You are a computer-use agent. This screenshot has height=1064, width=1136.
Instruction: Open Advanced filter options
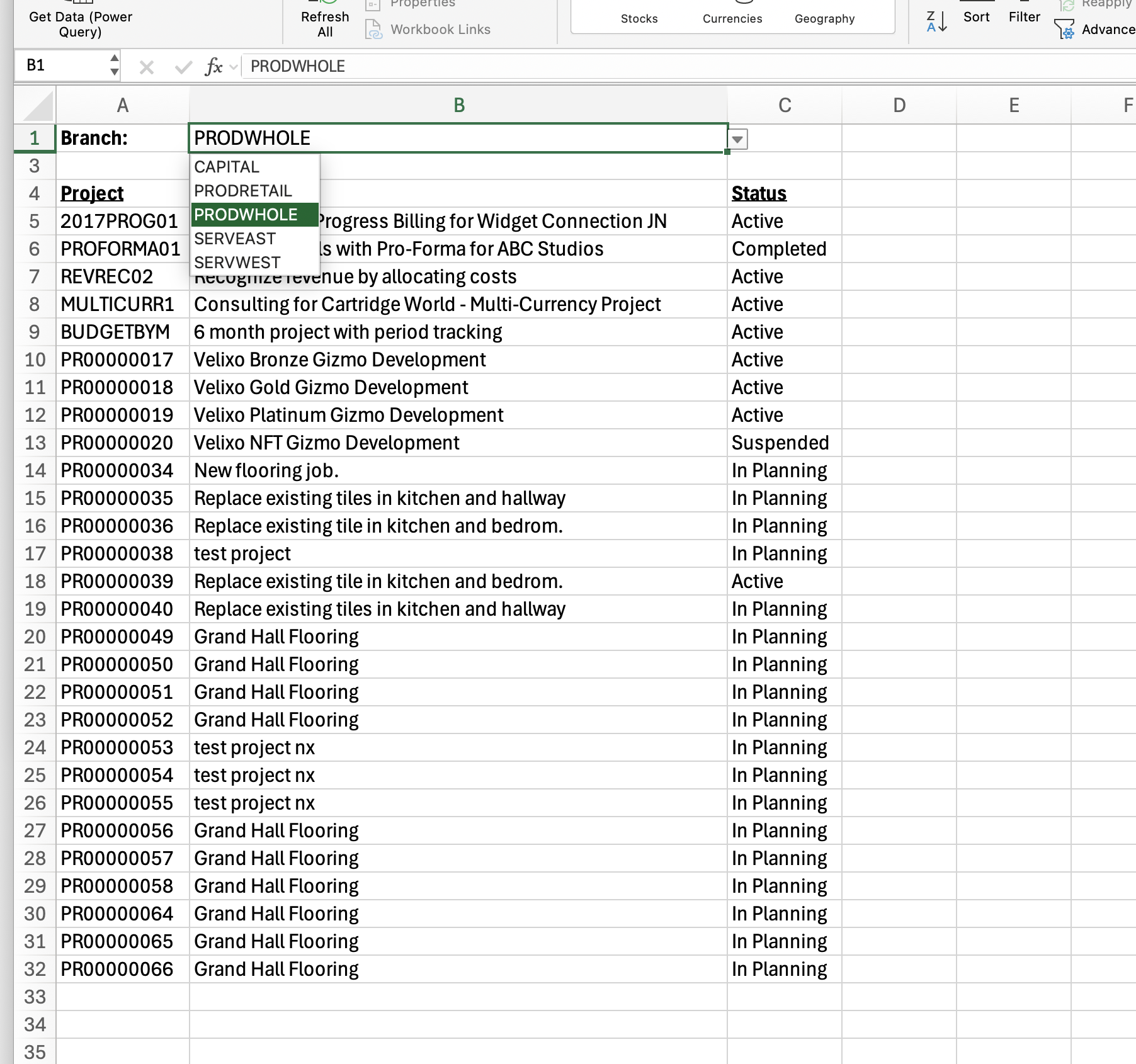point(1096,30)
